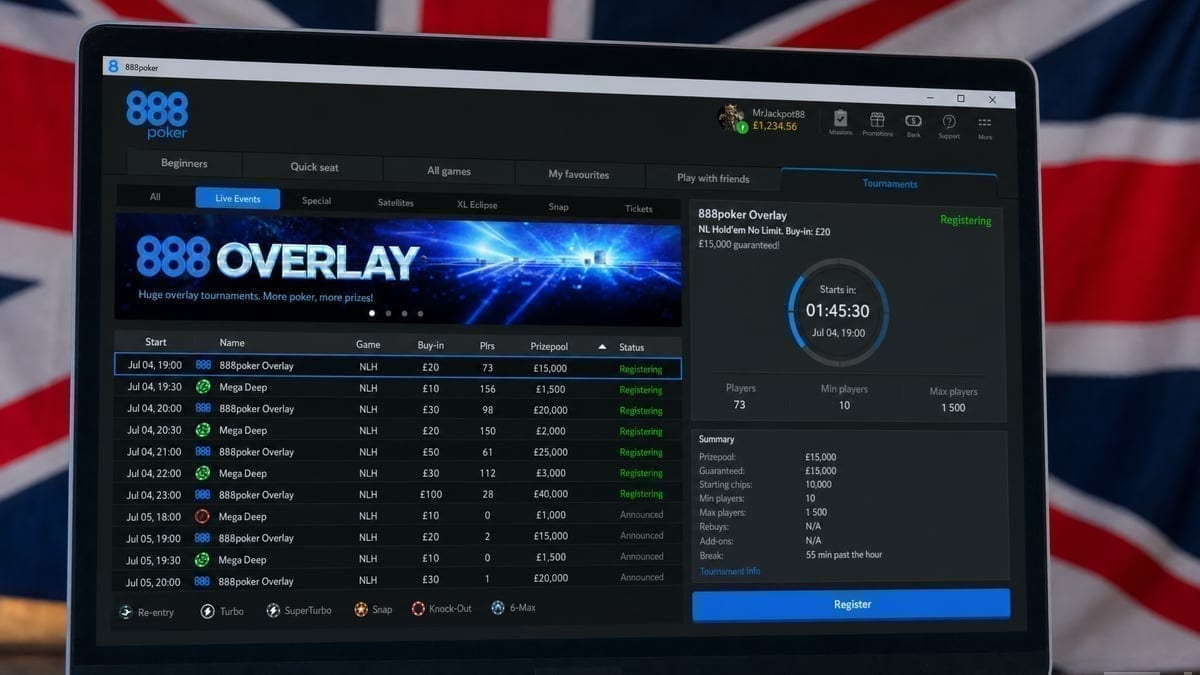This screenshot has width=1200, height=675.
Task: Click the 888 icon on Jul 04, 23:00 row
Action: [203, 495]
